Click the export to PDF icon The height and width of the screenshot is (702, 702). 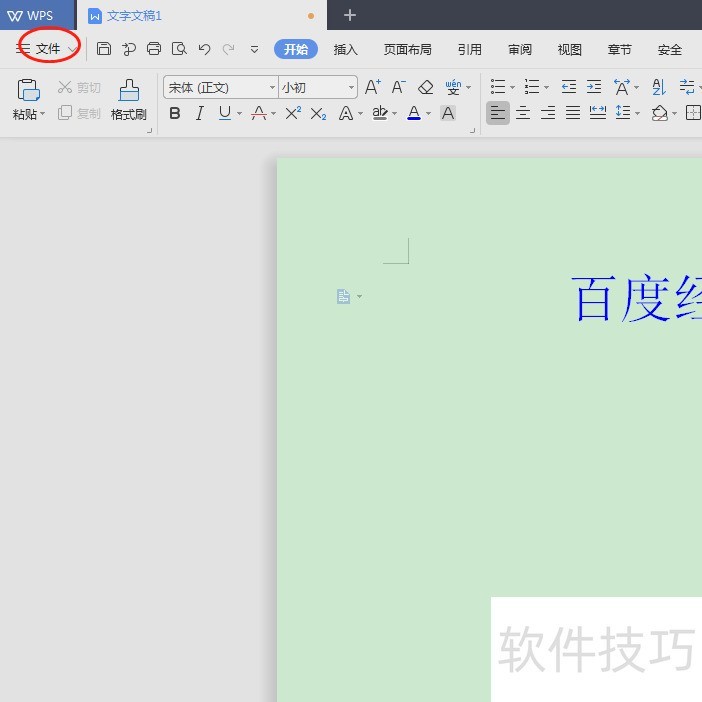click(x=129, y=48)
